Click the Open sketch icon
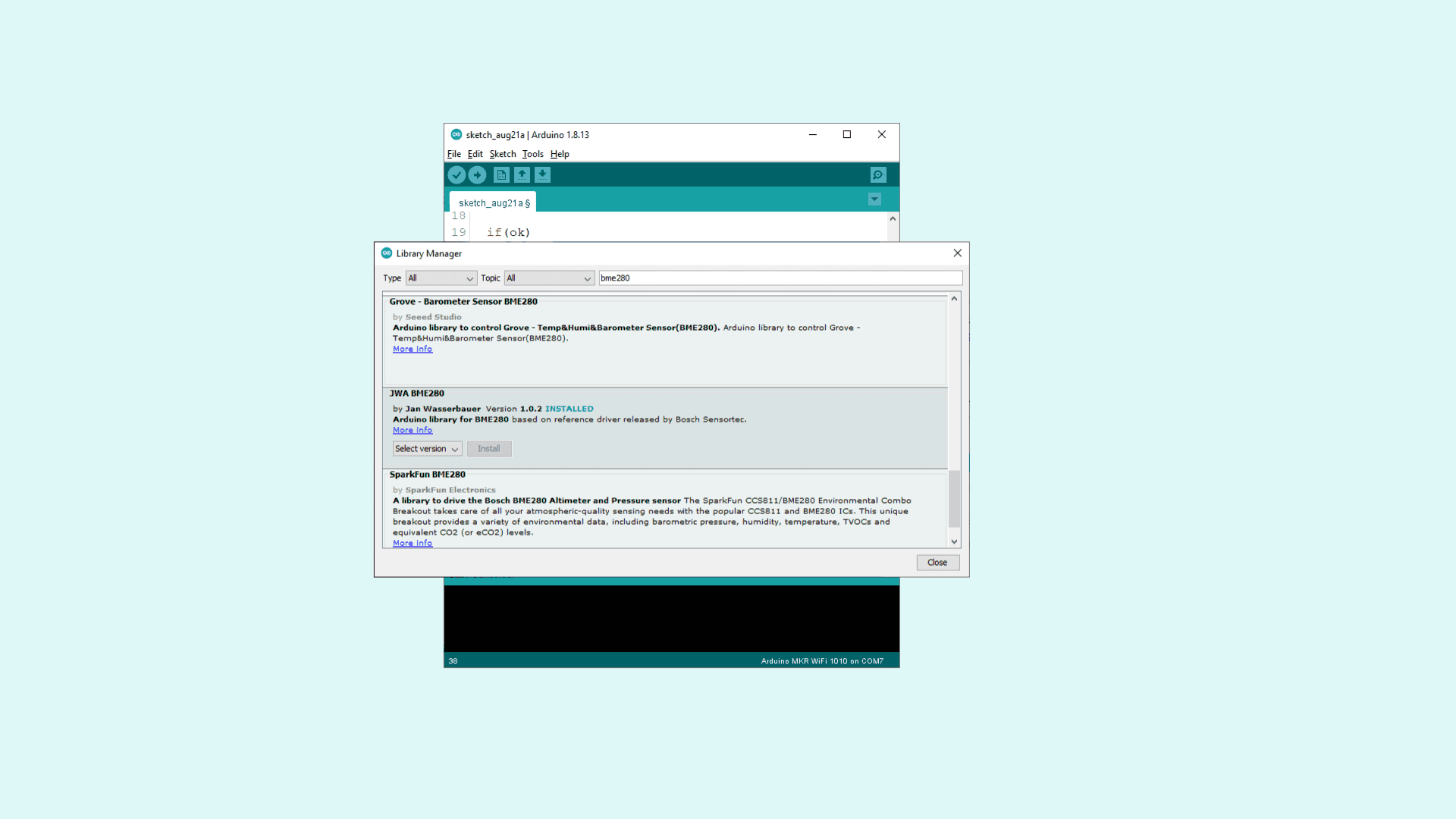 point(522,175)
